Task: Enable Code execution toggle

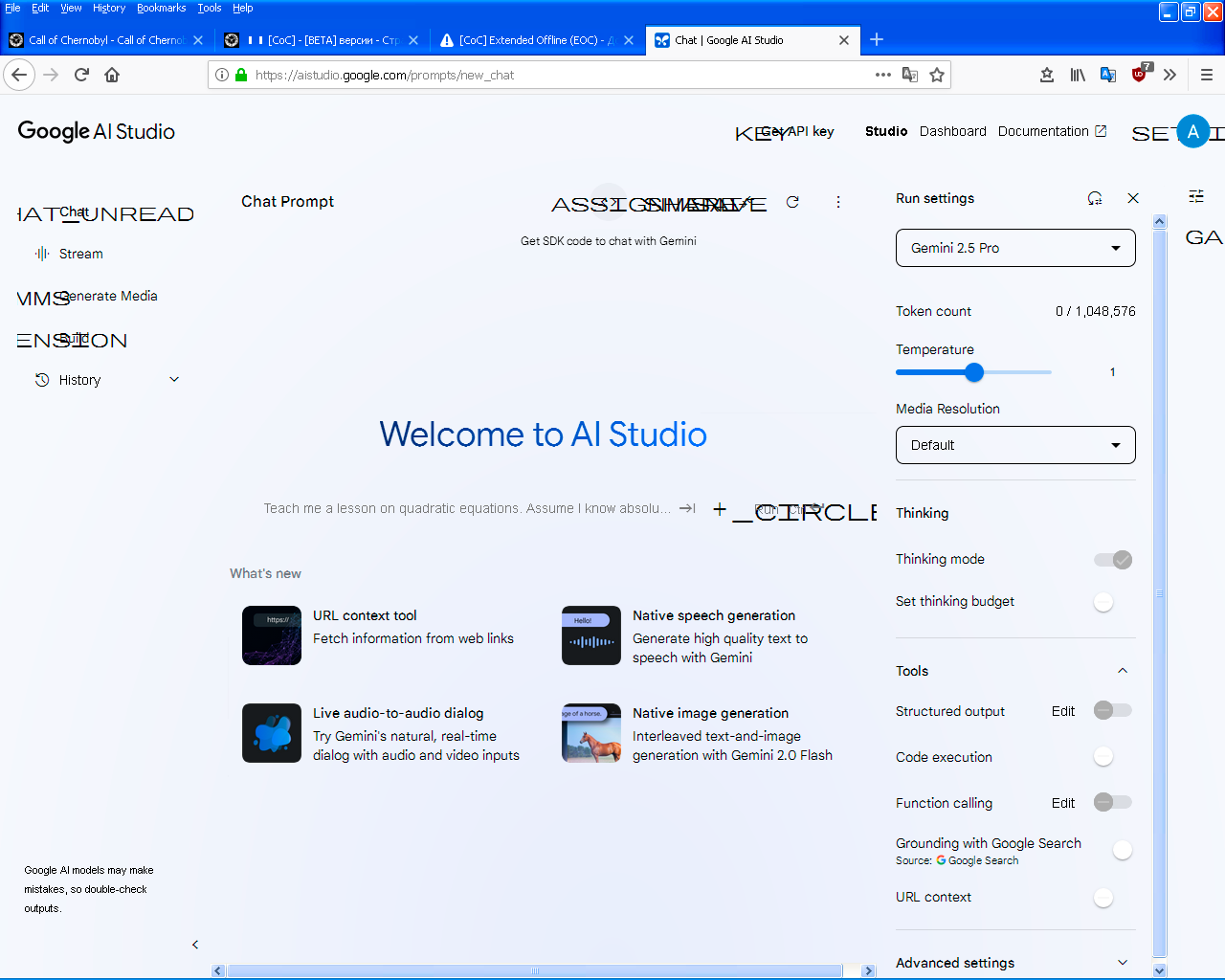Action: click(1104, 756)
